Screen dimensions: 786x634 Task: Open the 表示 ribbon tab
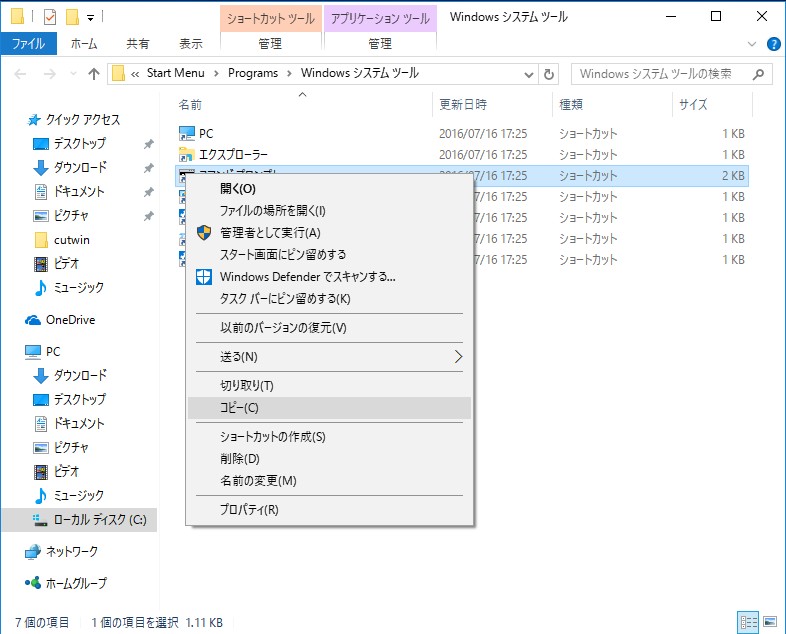191,44
